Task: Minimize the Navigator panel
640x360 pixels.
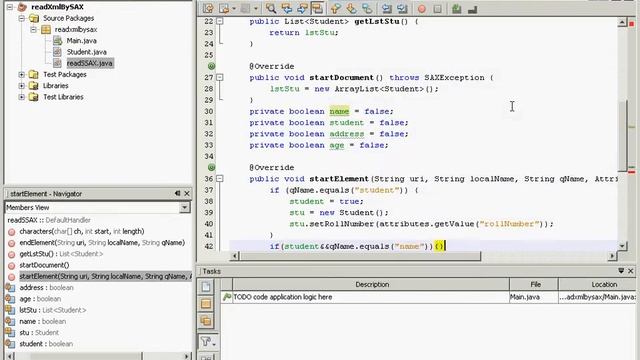Action: (178, 193)
